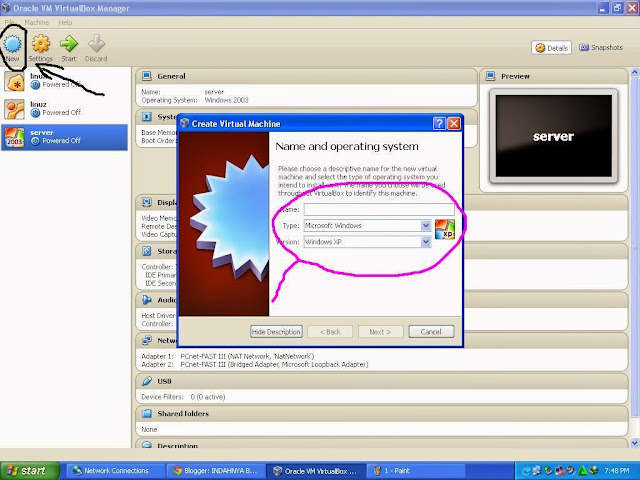Click the green Start arrow icon
This screenshot has width=640, height=480.
click(x=69, y=44)
